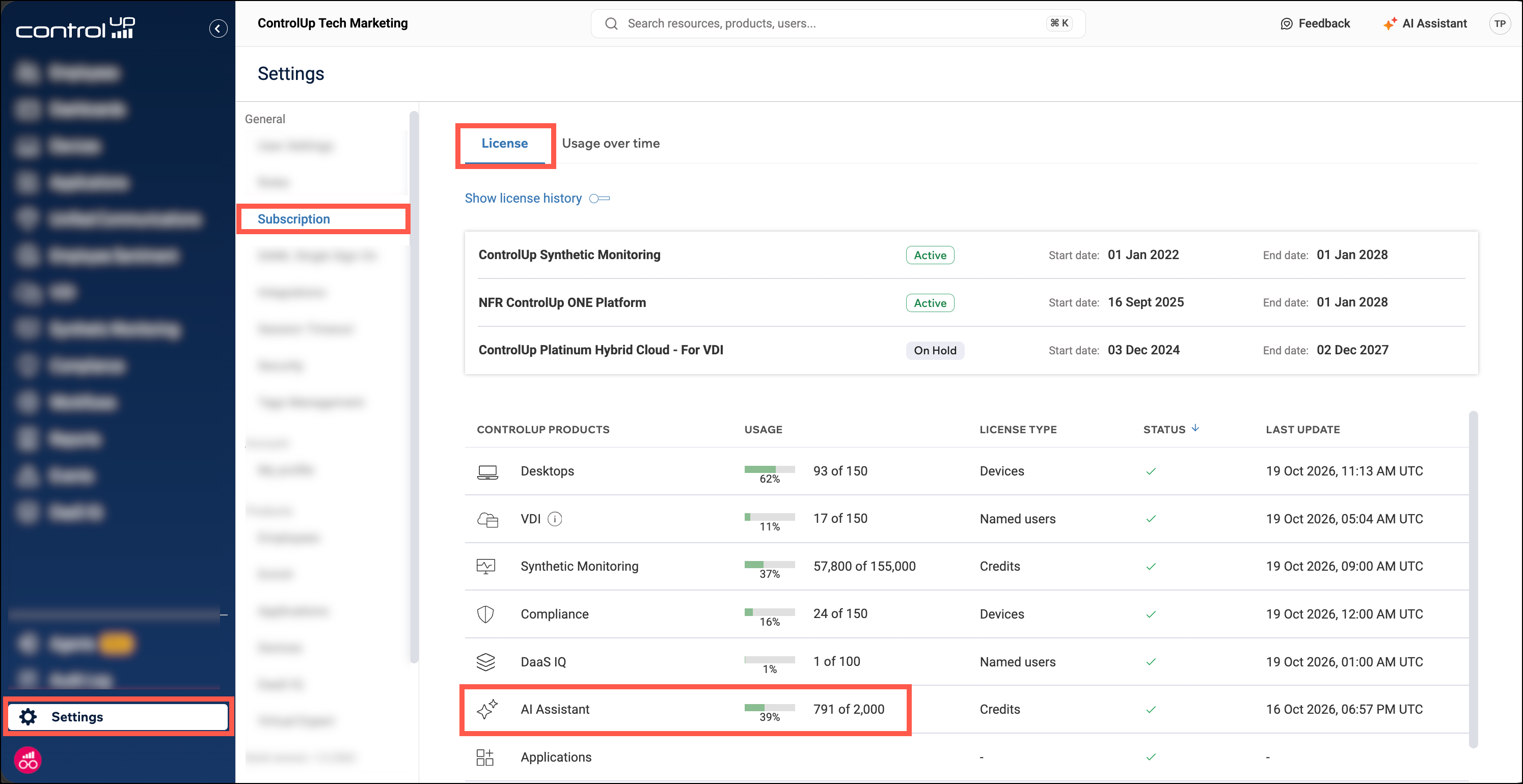Click the On Hold badge for Platinum Hybrid Cloud
Image resolution: width=1523 pixels, height=784 pixels.
(935, 350)
